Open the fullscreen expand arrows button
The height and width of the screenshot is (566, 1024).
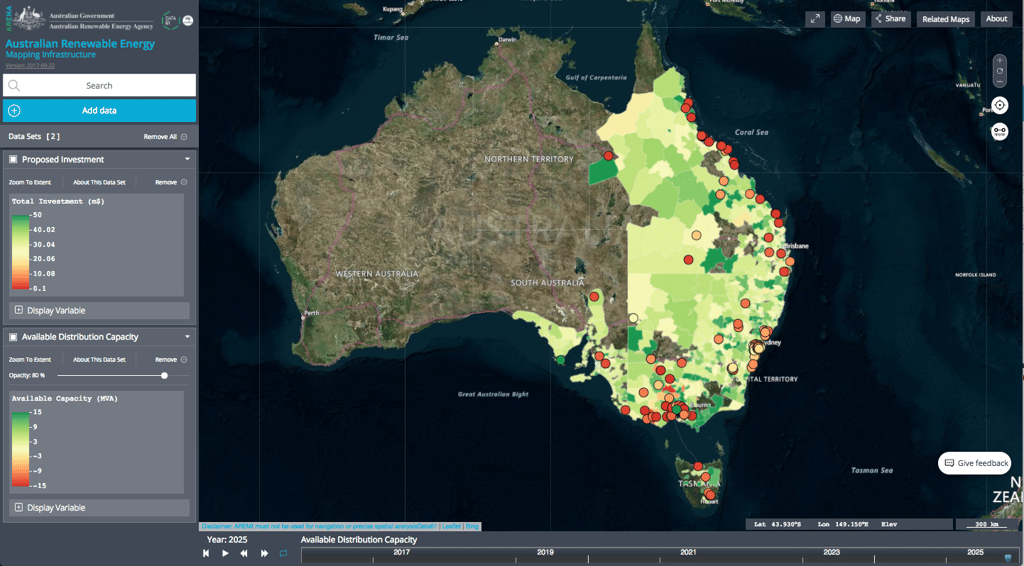815,19
